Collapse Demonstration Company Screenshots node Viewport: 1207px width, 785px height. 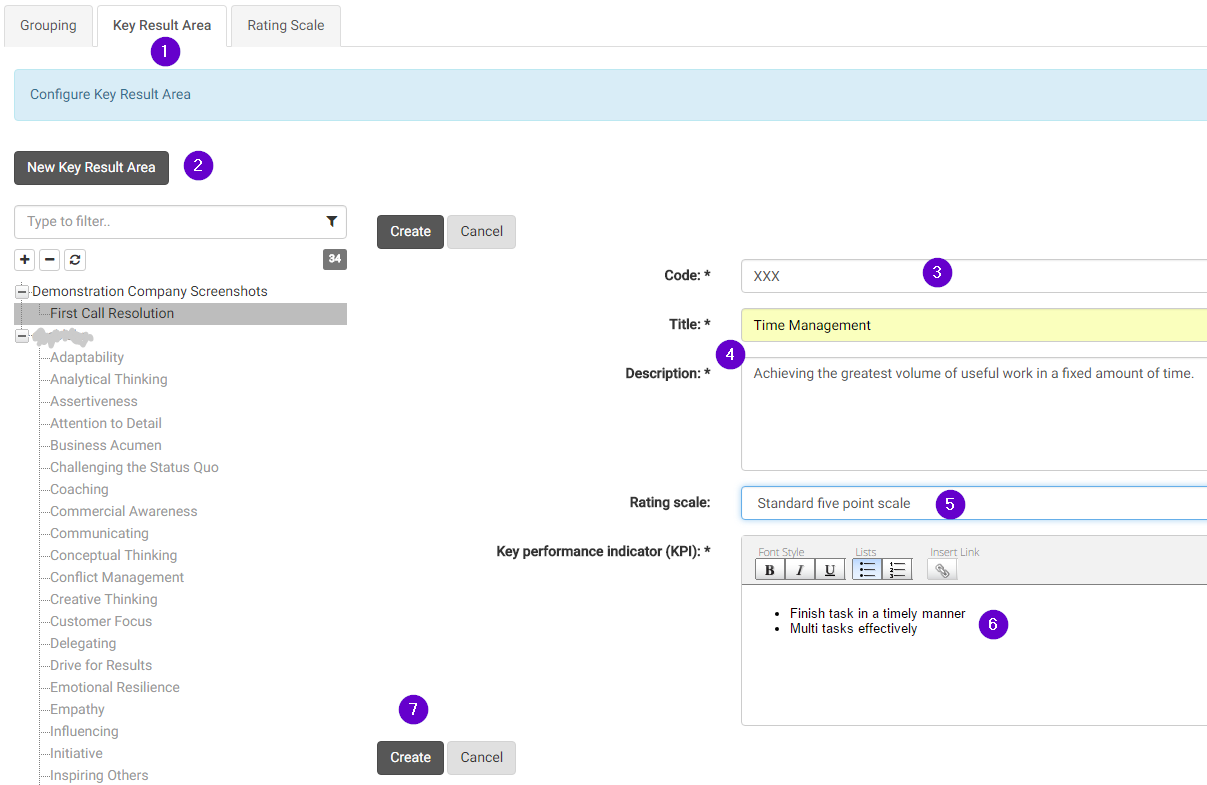(22, 292)
